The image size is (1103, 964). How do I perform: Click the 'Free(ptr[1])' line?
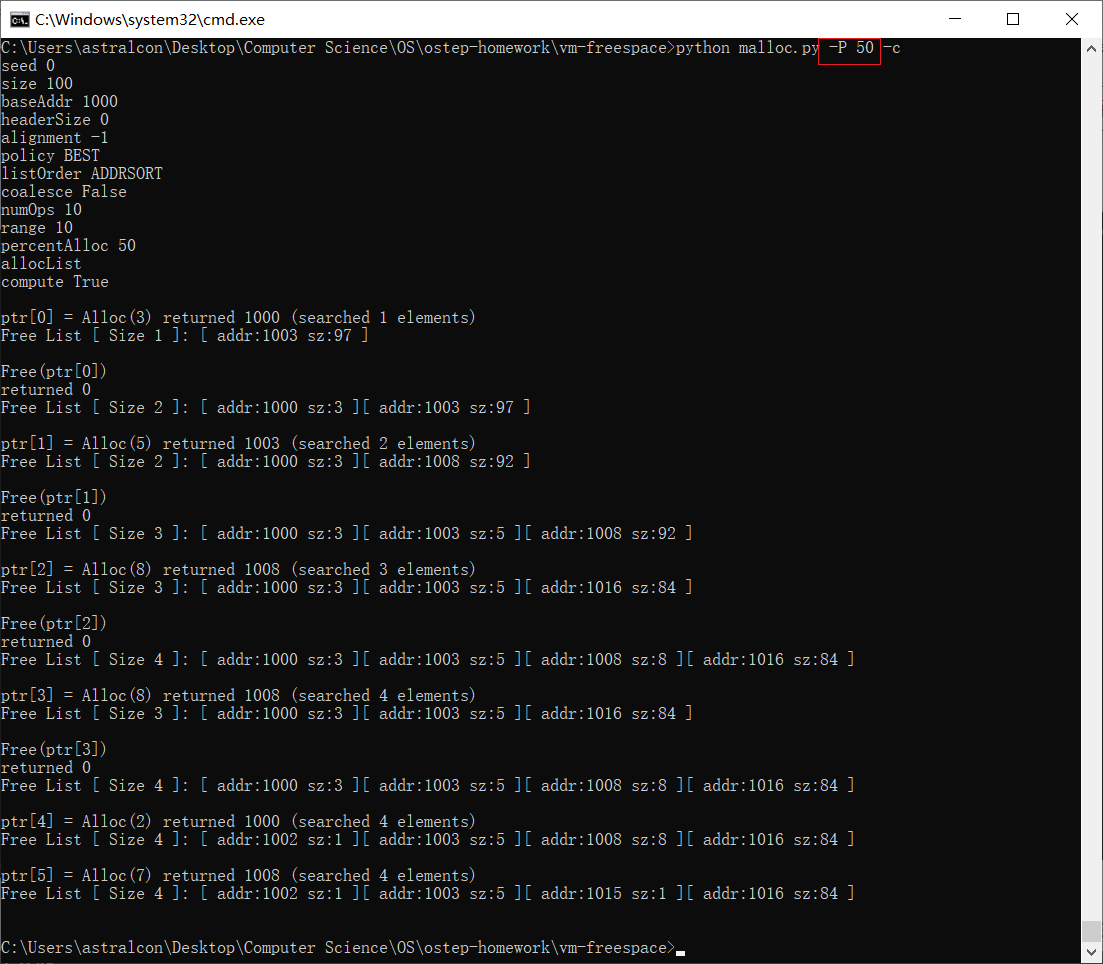tap(53, 498)
